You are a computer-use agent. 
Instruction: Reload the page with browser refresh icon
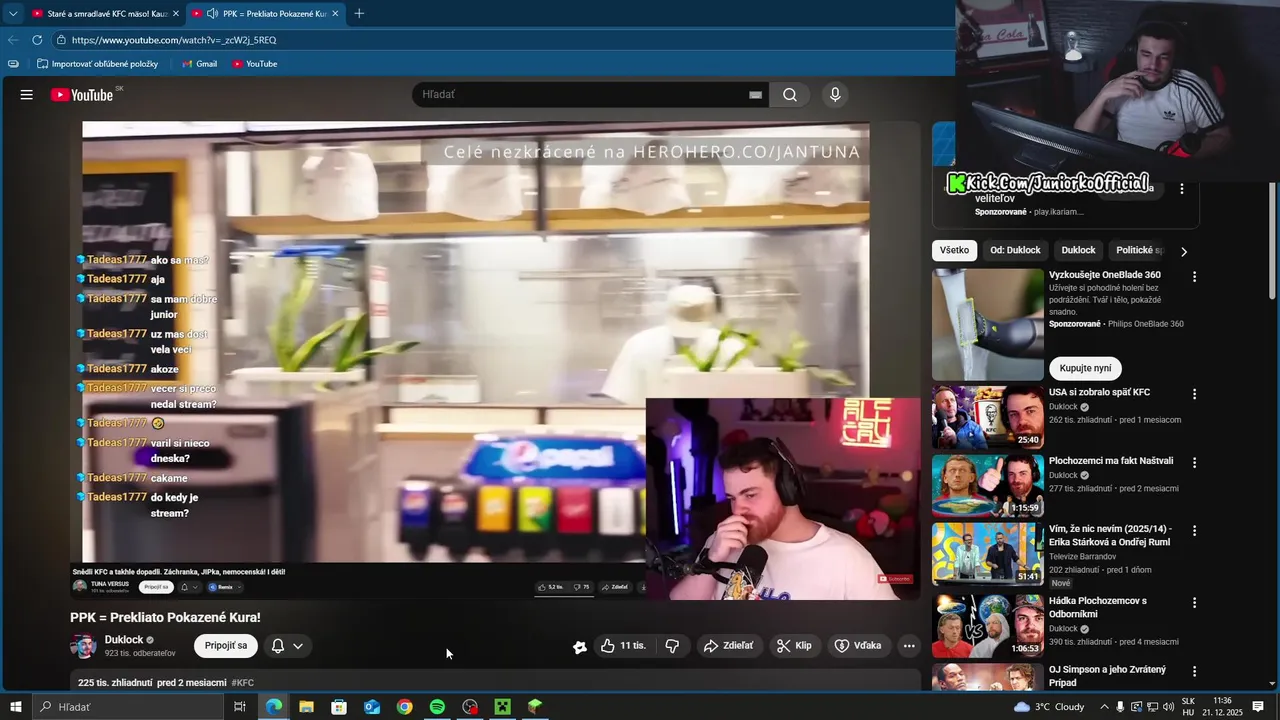[37, 40]
